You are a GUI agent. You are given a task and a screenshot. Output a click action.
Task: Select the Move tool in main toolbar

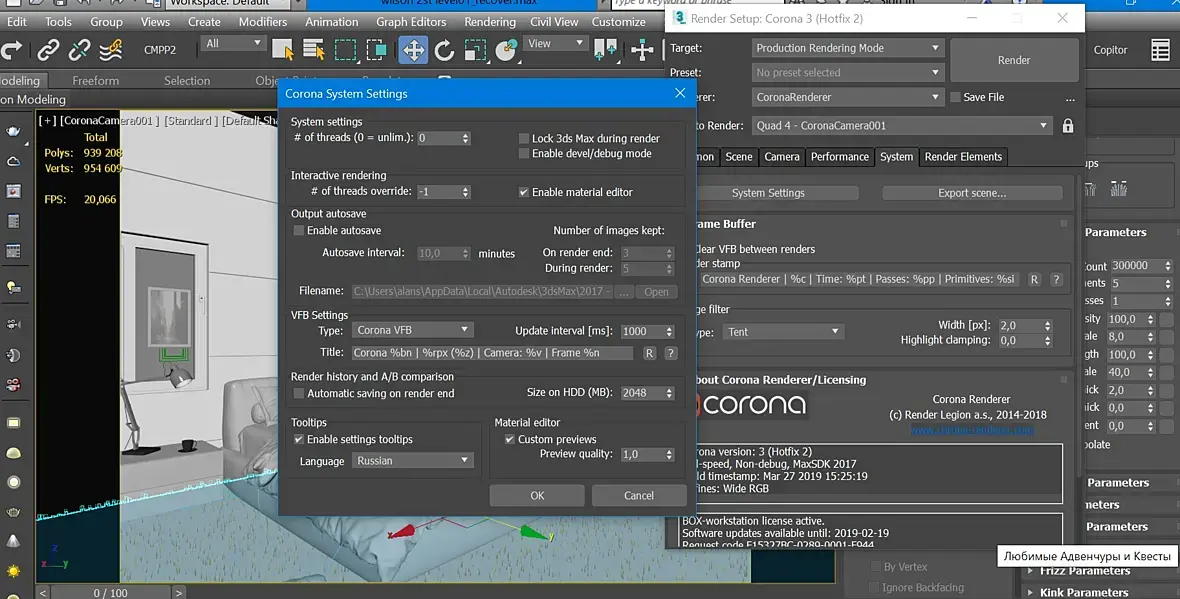[x=412, y=50]
